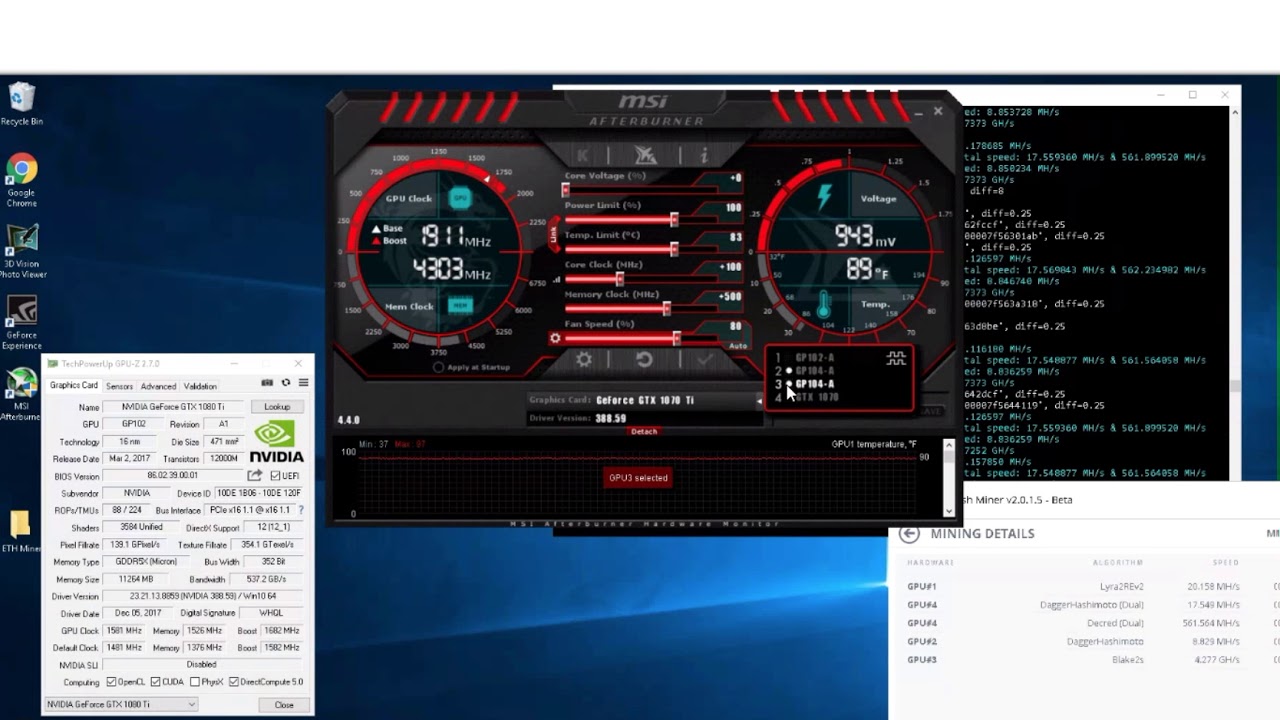This screenshot has height=720, width=1280.
Task: Enable Apply at Startup in Afterburner
Action: coord(439,367)
